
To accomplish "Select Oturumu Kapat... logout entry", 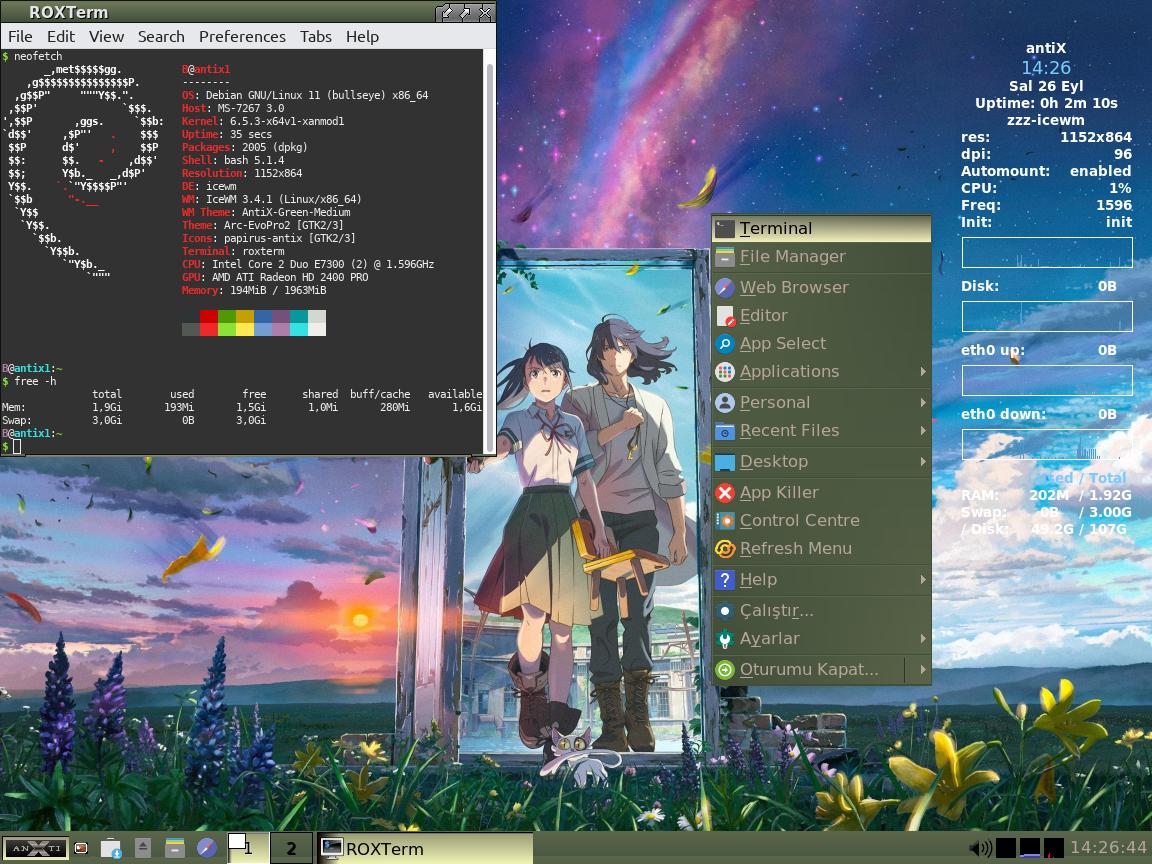I will tap(808, 669).
